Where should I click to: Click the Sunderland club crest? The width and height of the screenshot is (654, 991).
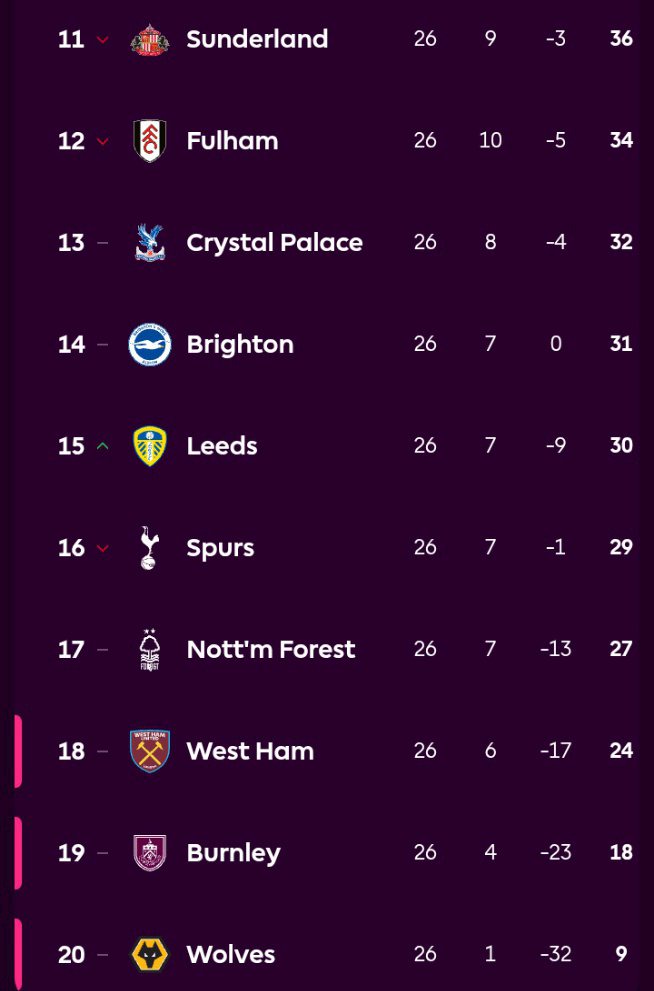(150, 40)
